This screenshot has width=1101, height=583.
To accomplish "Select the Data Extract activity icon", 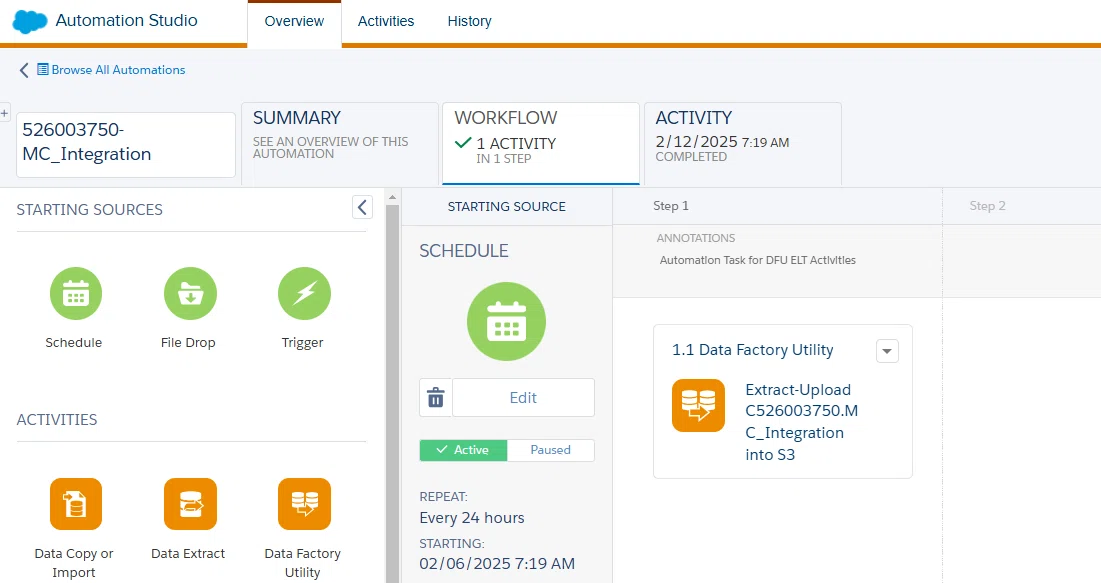I will pos(190,504).
